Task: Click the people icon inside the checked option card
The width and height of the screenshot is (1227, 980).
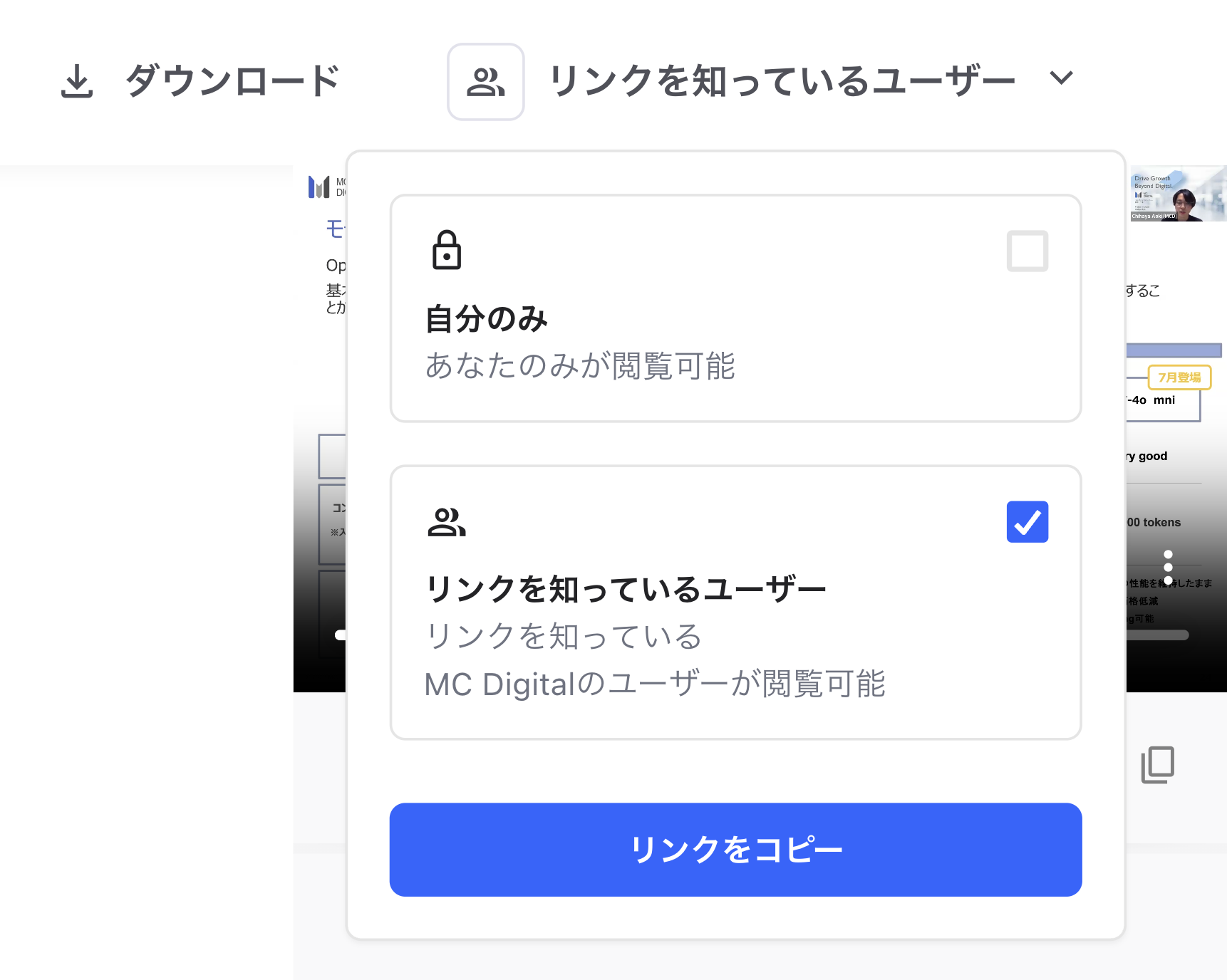Action: (447, 522)
